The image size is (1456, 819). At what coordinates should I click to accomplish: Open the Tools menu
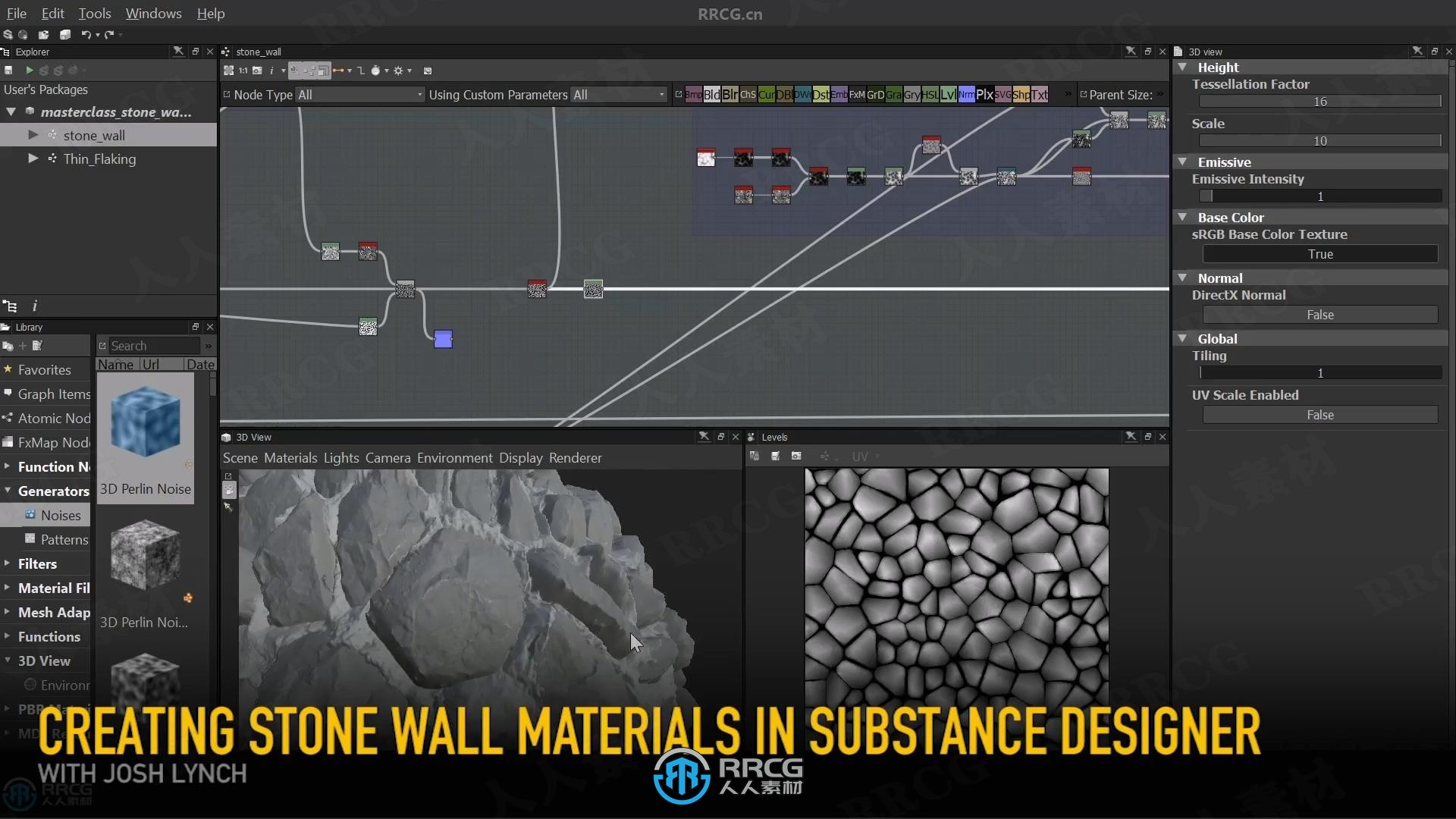(95, 14)
